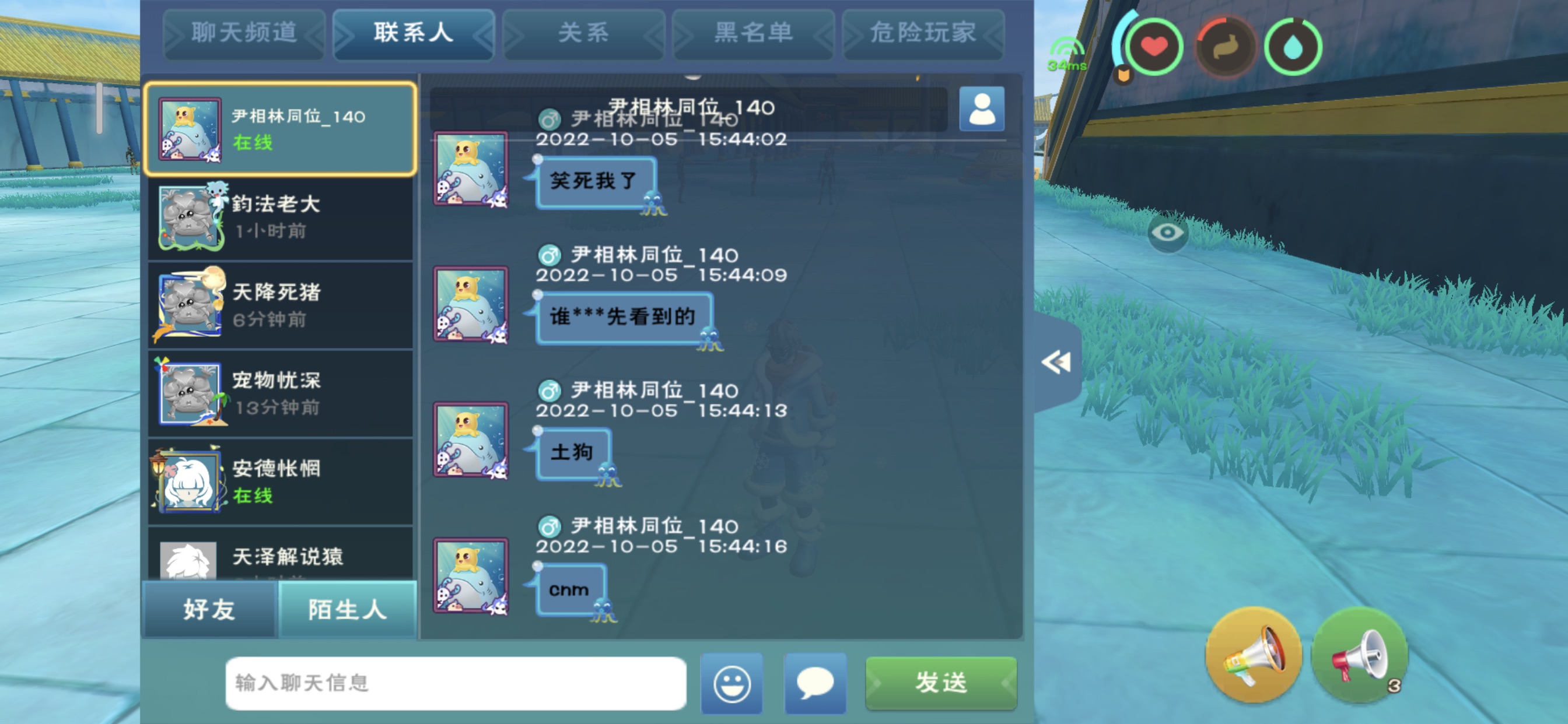This screenshot has width=1568, height=724.
Task: Open quick phrases speech bubble icon
Action: (815, 683)
